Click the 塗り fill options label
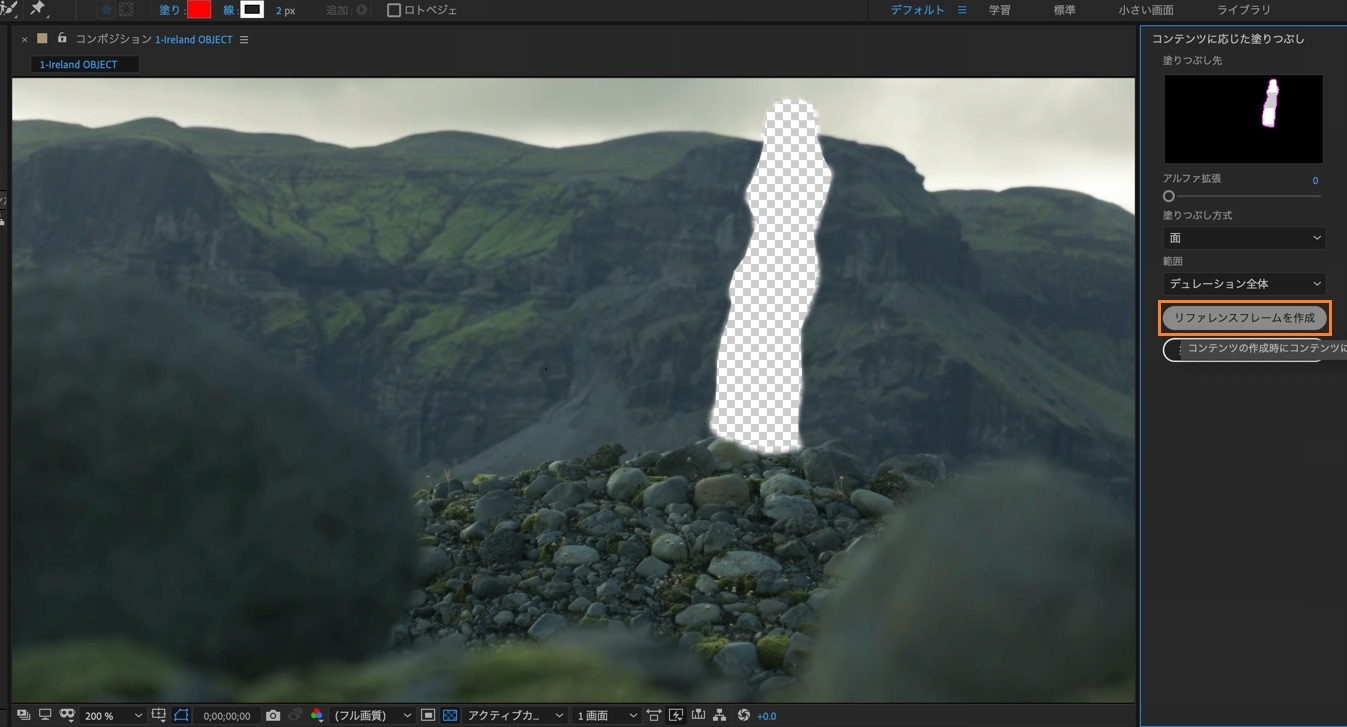 coord(168,10)
